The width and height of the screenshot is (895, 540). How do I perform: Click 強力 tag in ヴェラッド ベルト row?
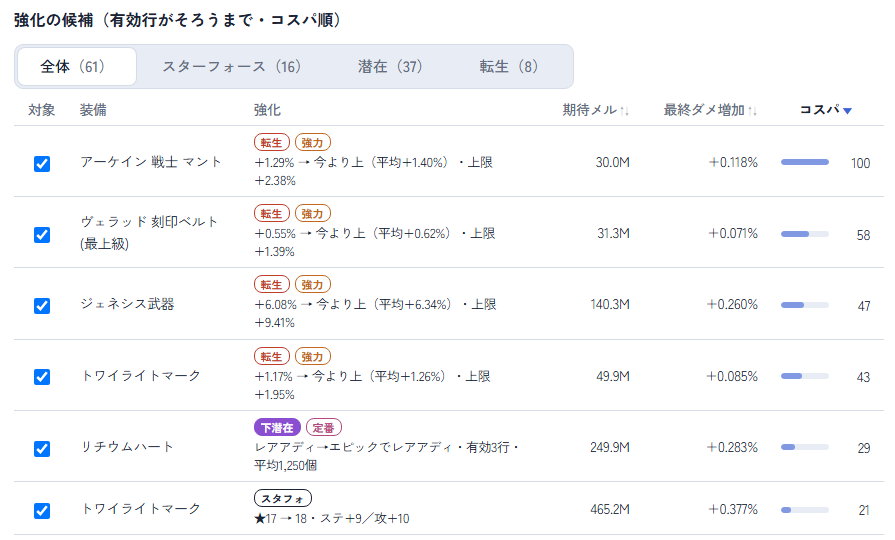(x=313, y=213)
